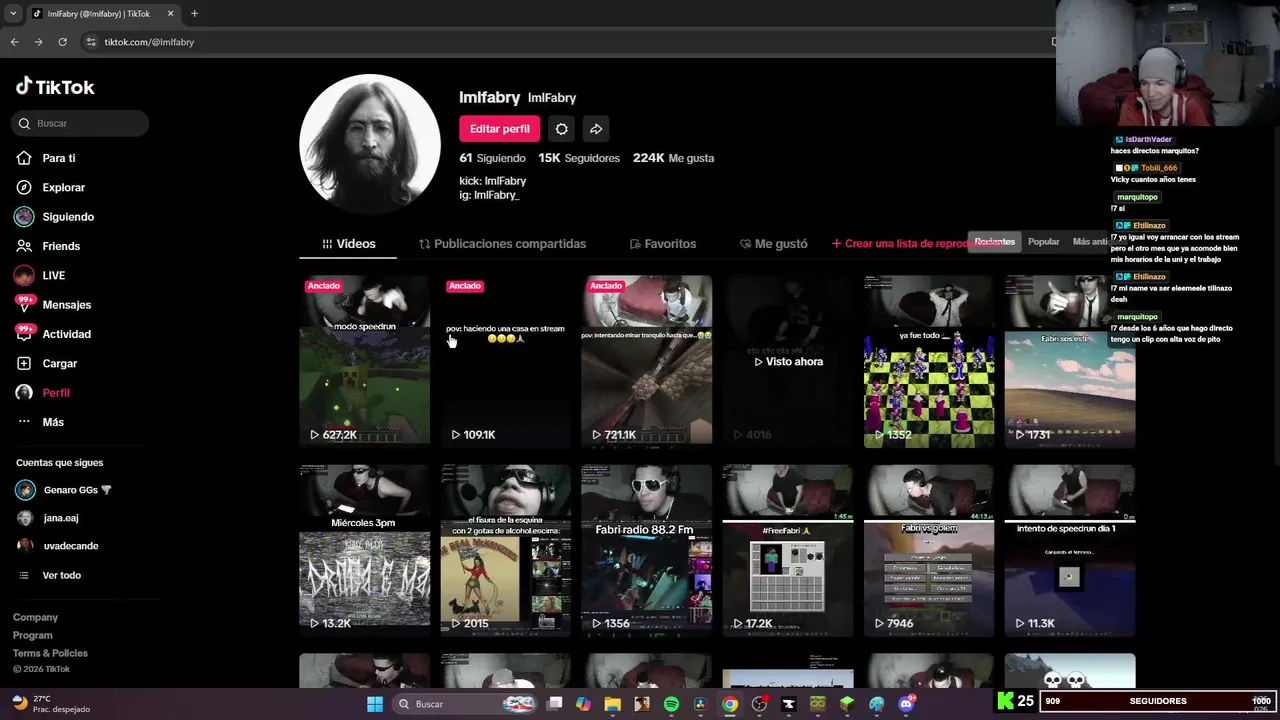Sort videos by Recientes
Image resolution: width=1280 pixels, height=720 pixels.
pyautogui.click(x=994, y=242)
